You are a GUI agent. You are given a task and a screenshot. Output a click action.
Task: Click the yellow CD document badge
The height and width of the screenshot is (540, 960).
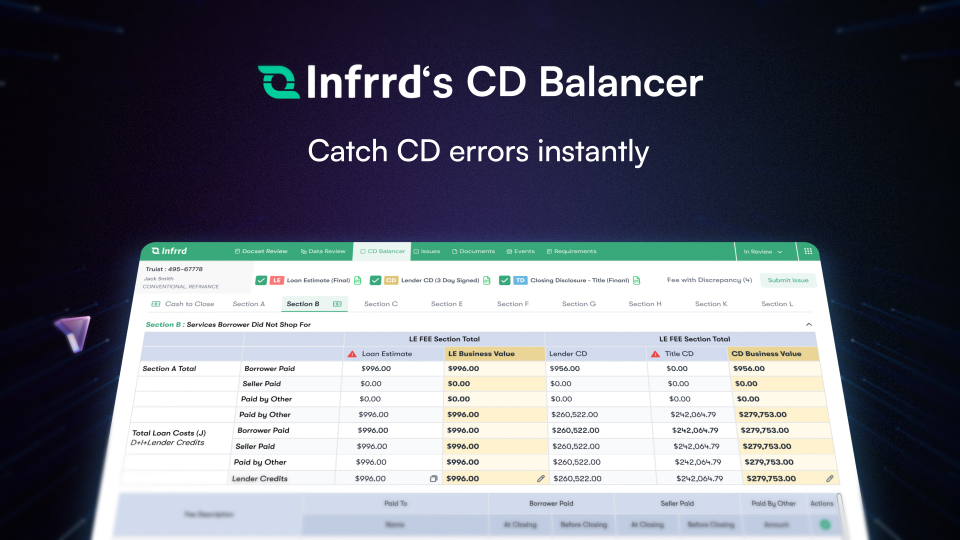[x=391, y=280]
